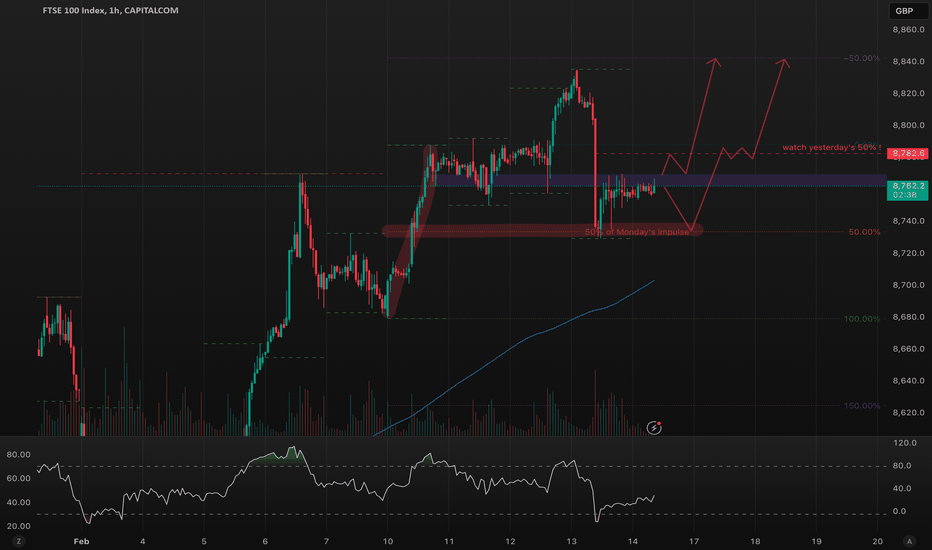Screen dimensions: 932x550
Task: Click 8,840.0 on the price axis
Action: coord(908,61)
